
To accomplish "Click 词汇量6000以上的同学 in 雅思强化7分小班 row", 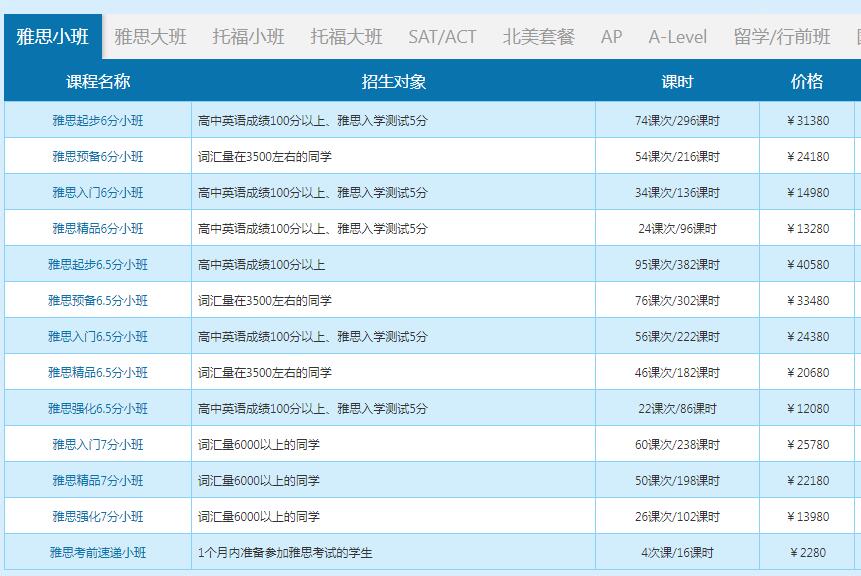I will coord(259,516).
